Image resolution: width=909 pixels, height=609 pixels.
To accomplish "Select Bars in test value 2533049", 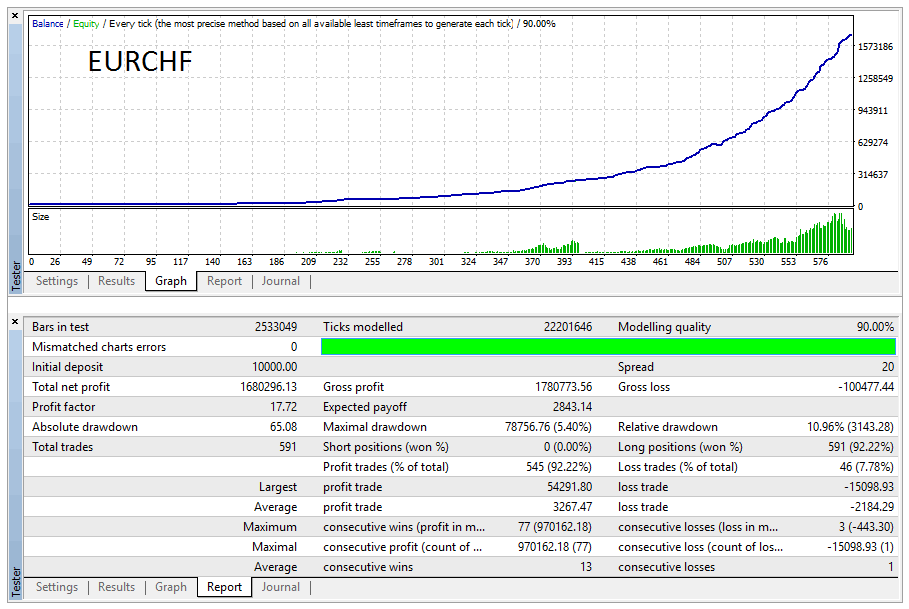I will click(x=276, y=327).
